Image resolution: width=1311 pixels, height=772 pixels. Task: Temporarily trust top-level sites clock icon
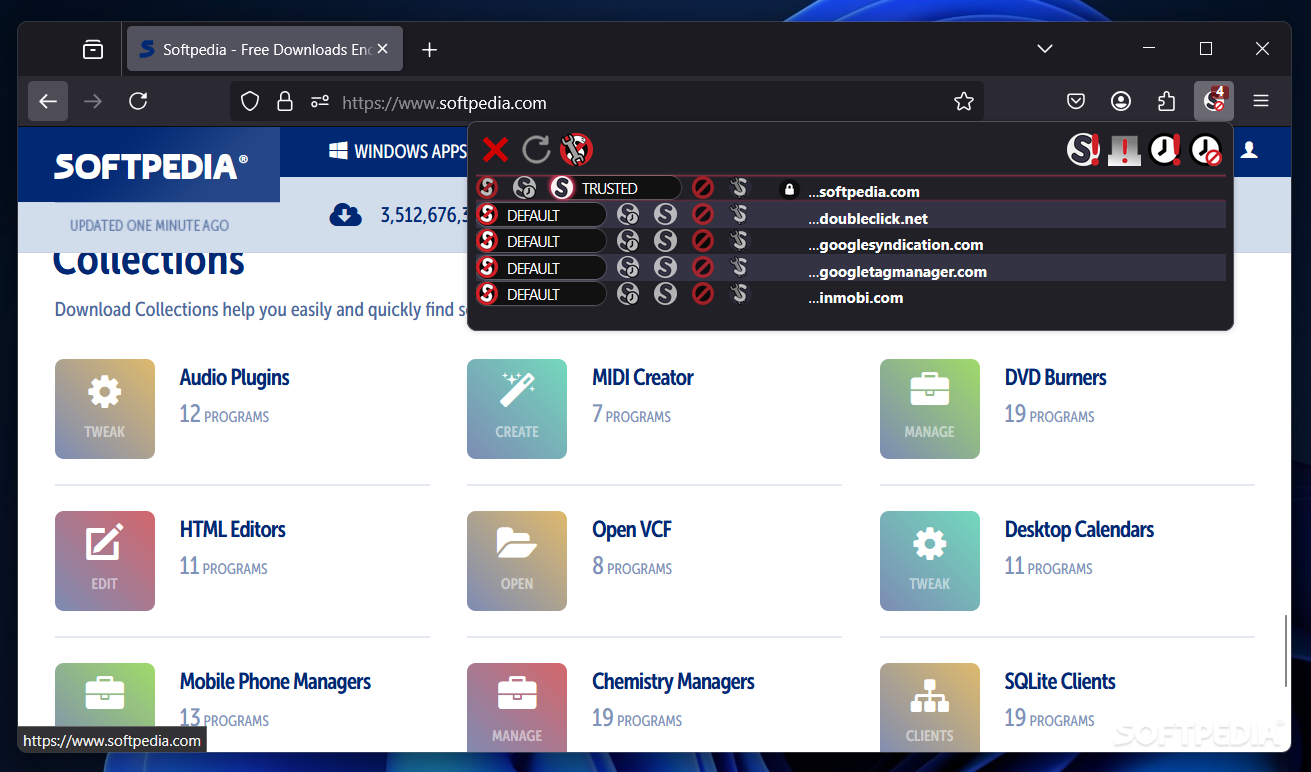[x=1165, y=150]
